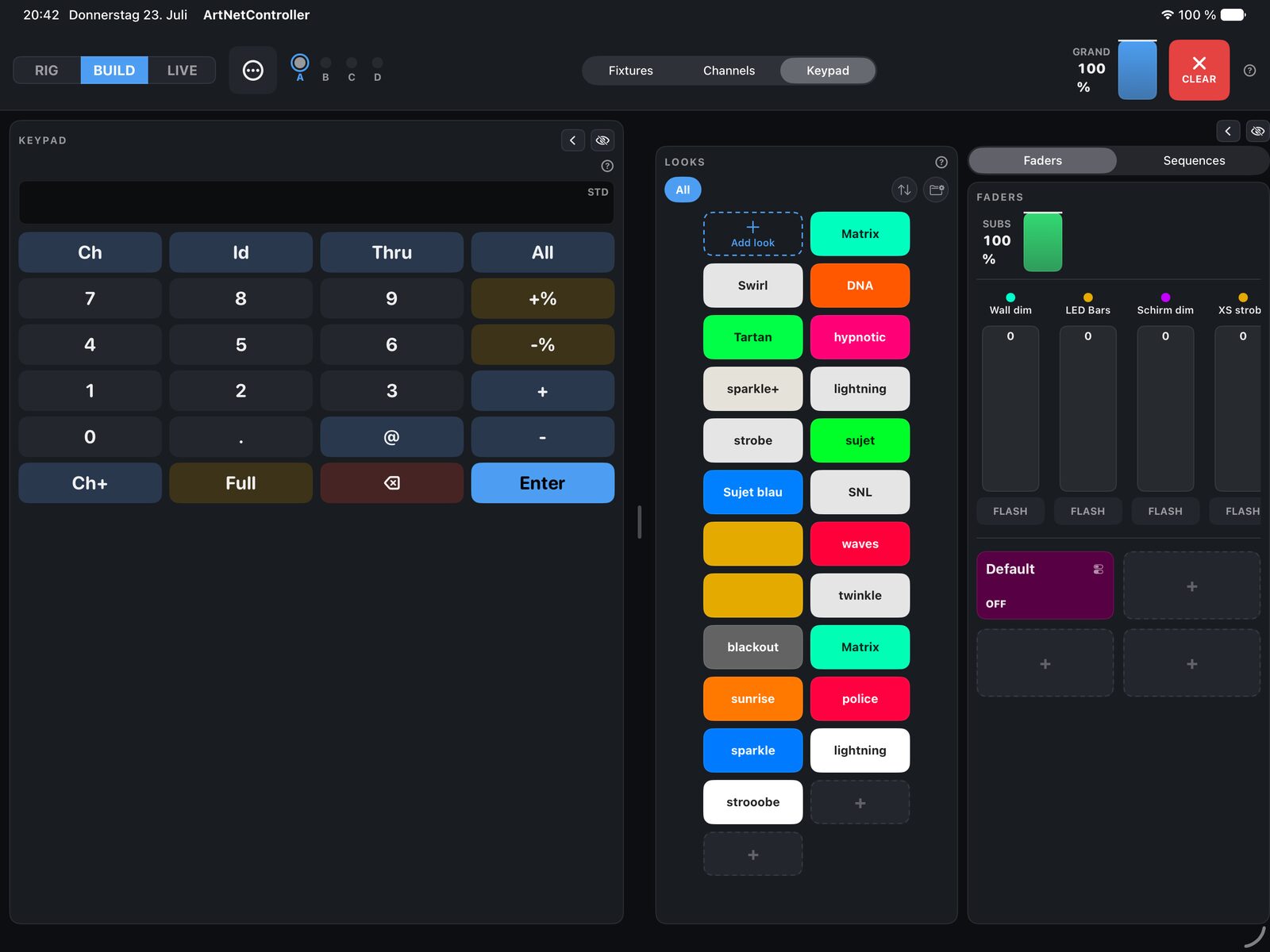1270x952 pixels.
Task: Open the more options ellipsis menu
Action: coord(252,71)
